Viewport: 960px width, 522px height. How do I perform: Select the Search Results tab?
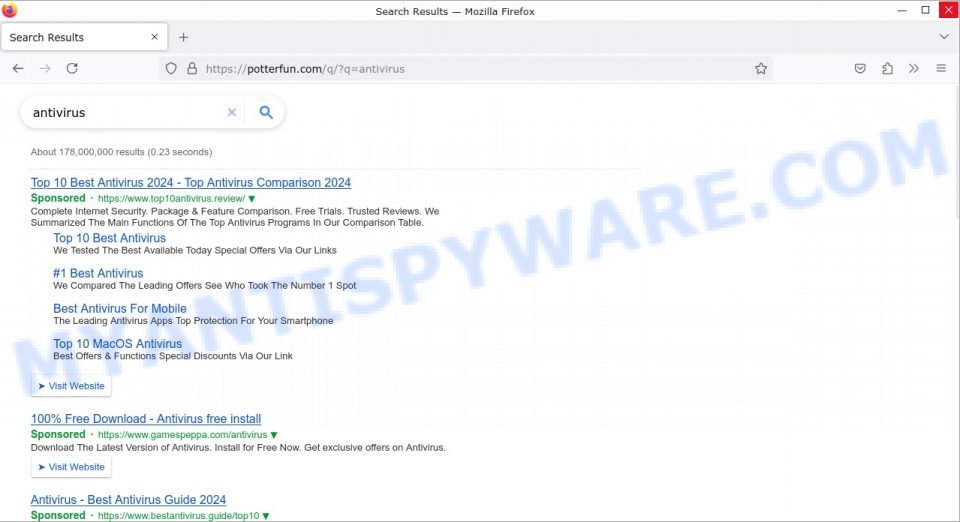[84, 37]
